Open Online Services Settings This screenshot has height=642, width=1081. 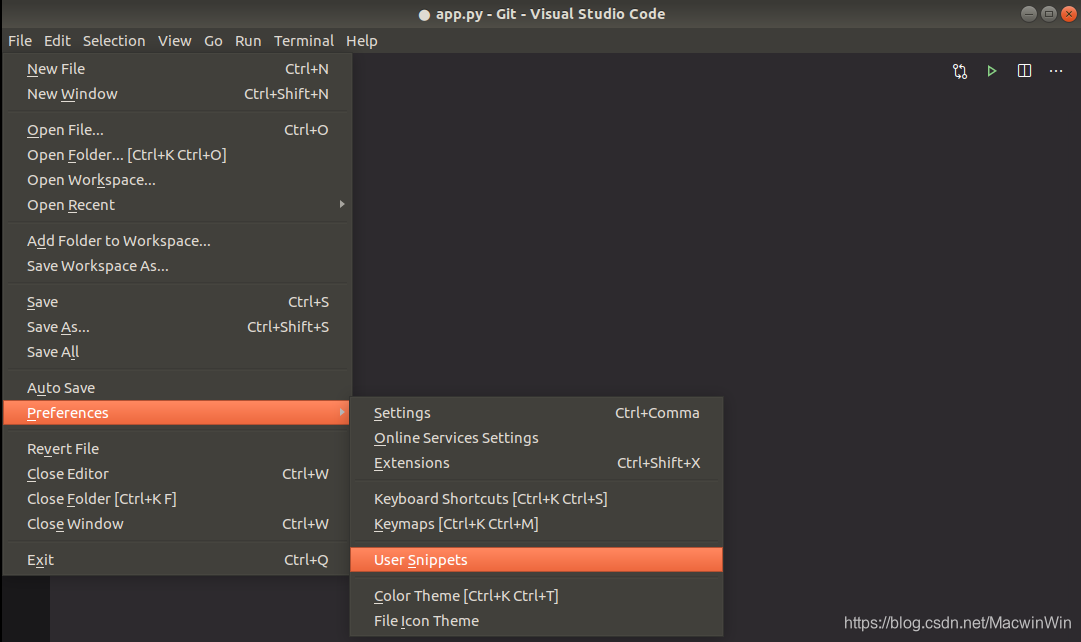pos(536,438)
